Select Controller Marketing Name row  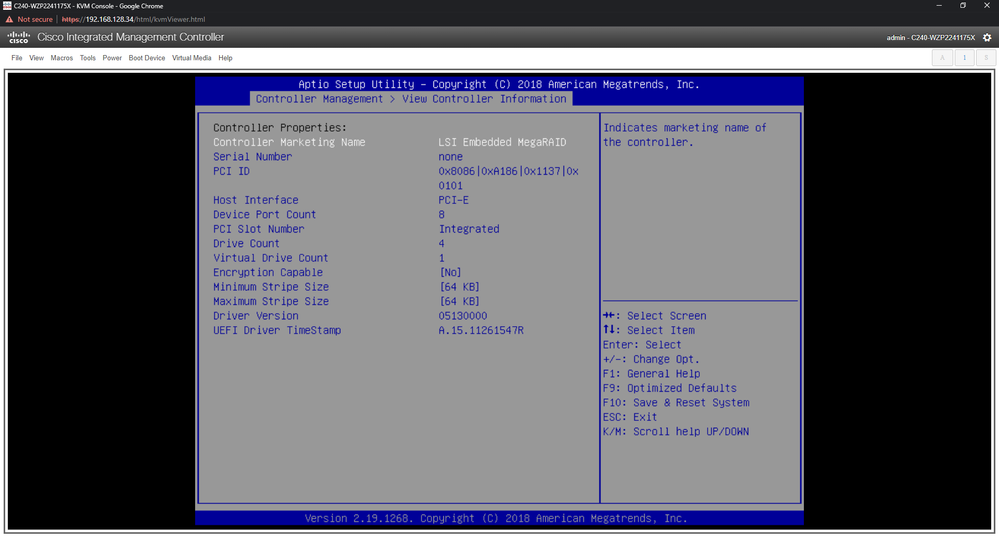click(389, 142)
